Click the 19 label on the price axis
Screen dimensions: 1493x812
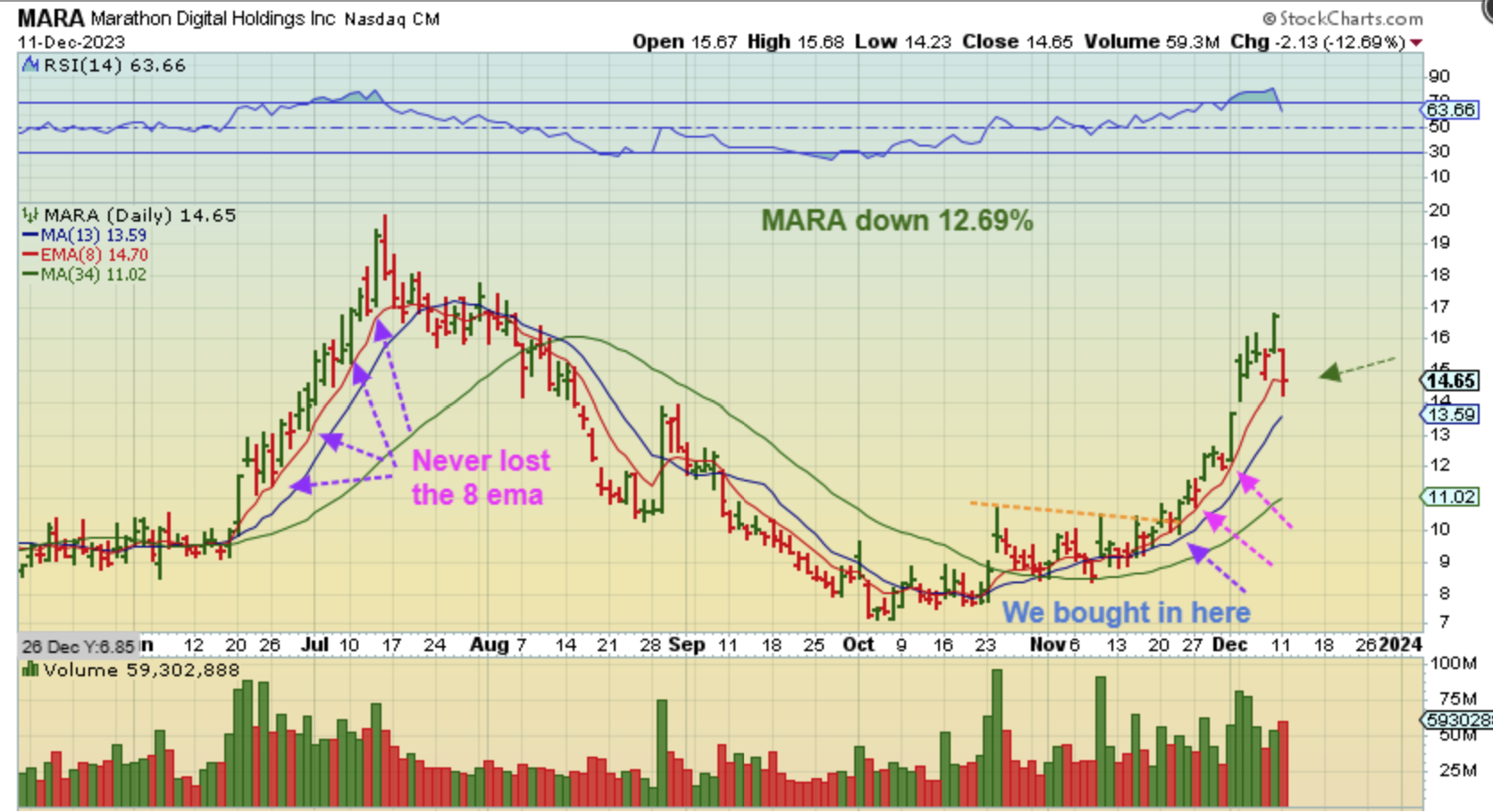(1439, 243)
